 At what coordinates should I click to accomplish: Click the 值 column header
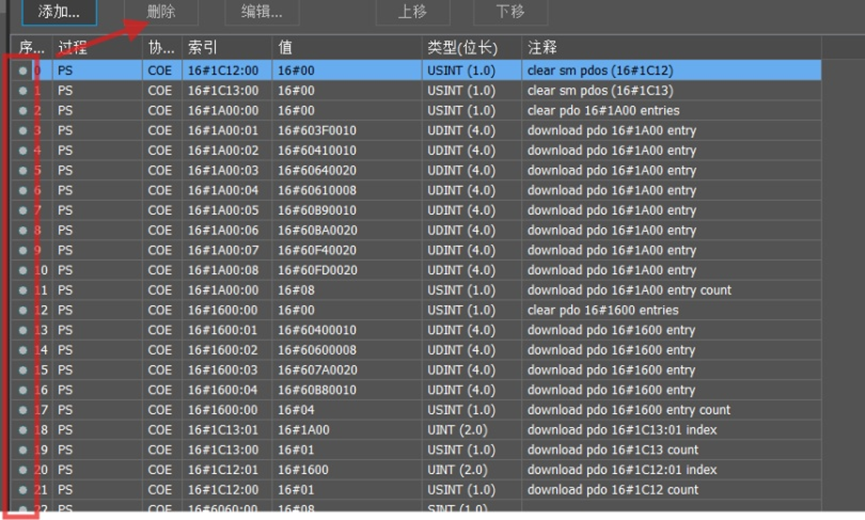(x=345, y=47)
